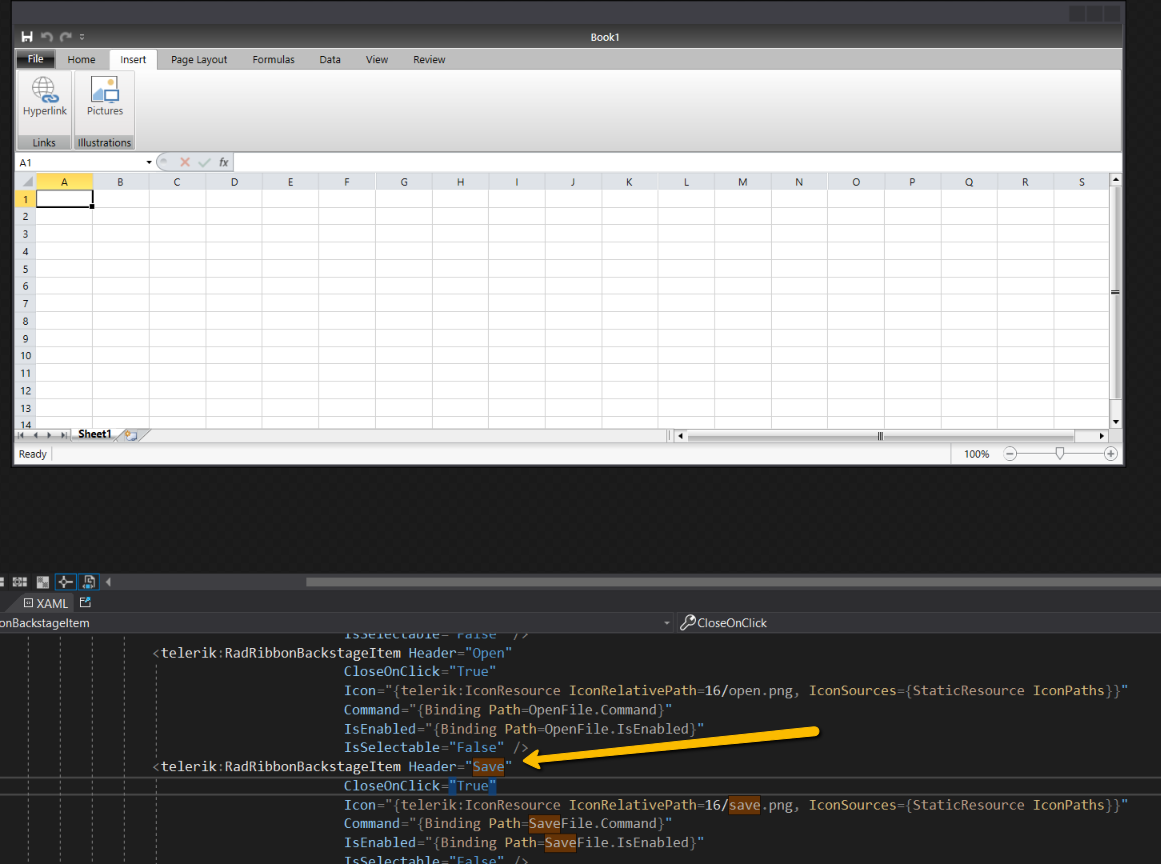Image resolution: width=1161 pixels, height=864 pixels.
Task: Click the add new sheet icon
Action: point(130,435)
